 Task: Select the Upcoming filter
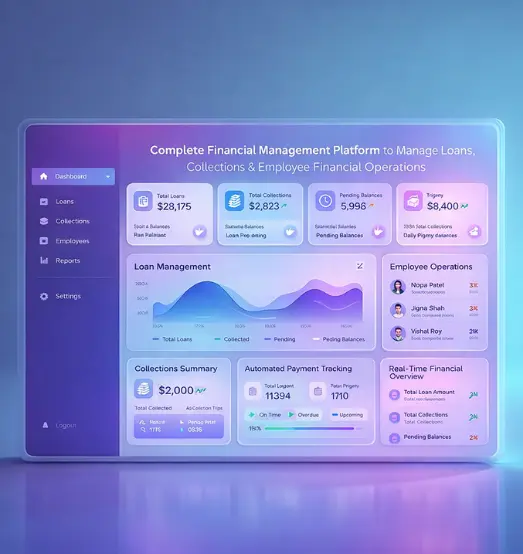(348, 415)
